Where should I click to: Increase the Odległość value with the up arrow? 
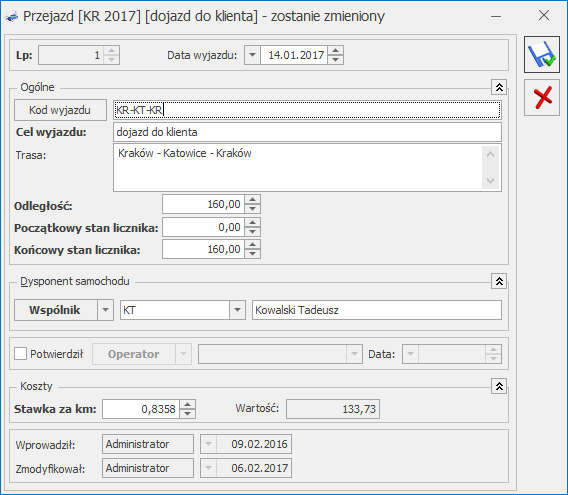tap(252, 199)
